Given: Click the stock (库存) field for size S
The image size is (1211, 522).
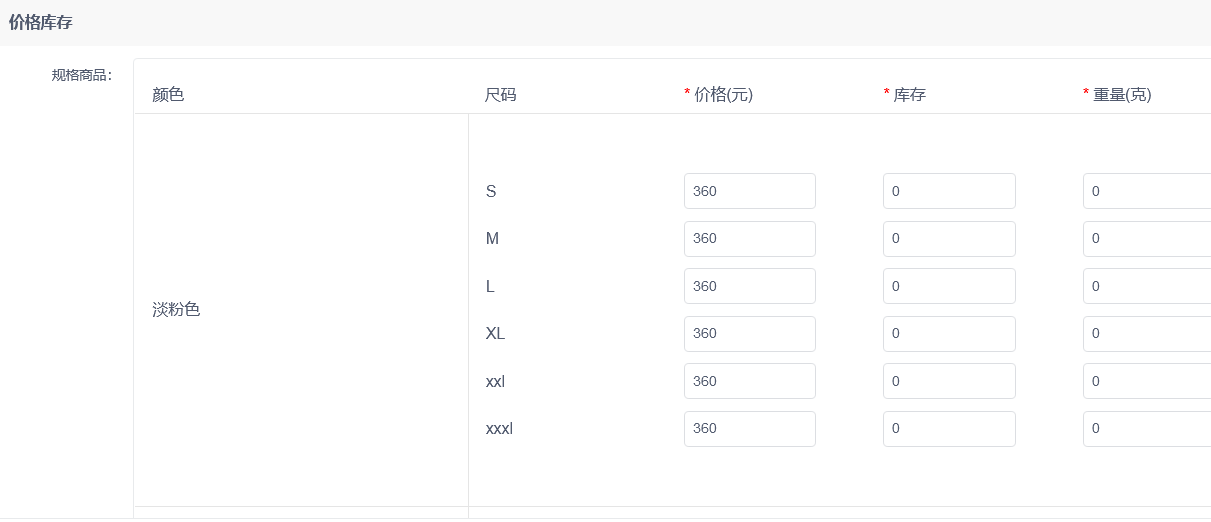Looking at the screenshot, I should (x=948, y=191).
